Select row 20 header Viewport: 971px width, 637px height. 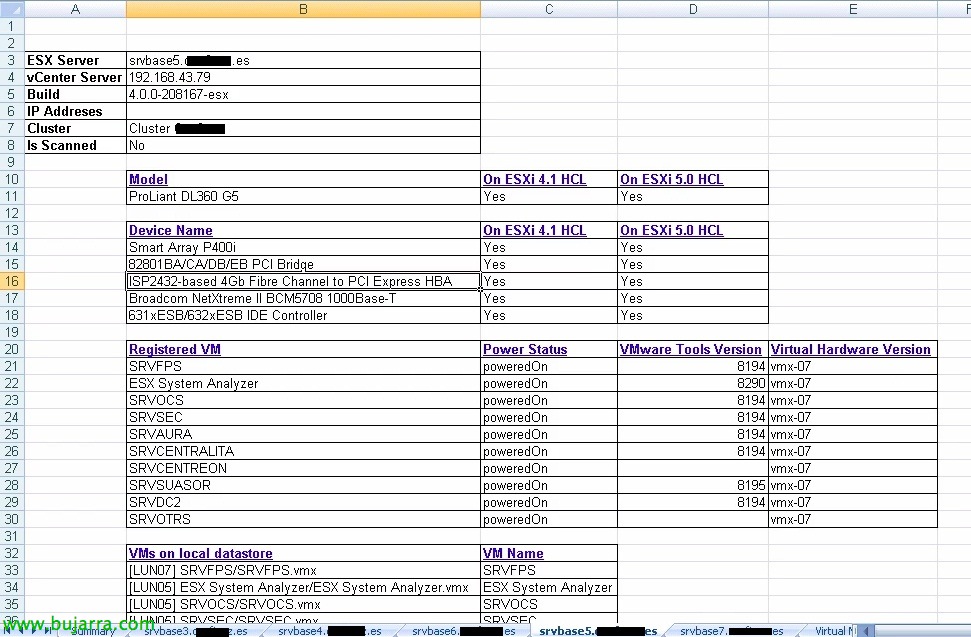12,349
